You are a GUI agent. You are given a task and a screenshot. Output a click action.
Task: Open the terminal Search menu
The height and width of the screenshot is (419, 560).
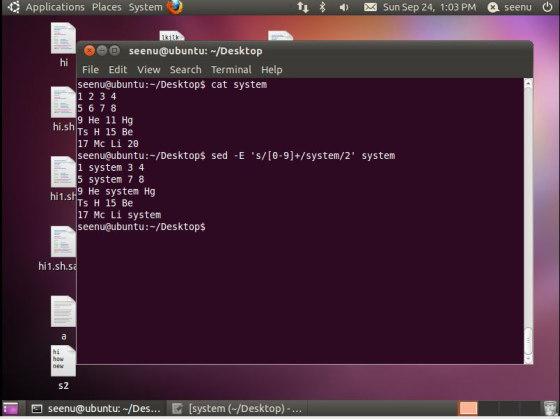coord(185,70)
